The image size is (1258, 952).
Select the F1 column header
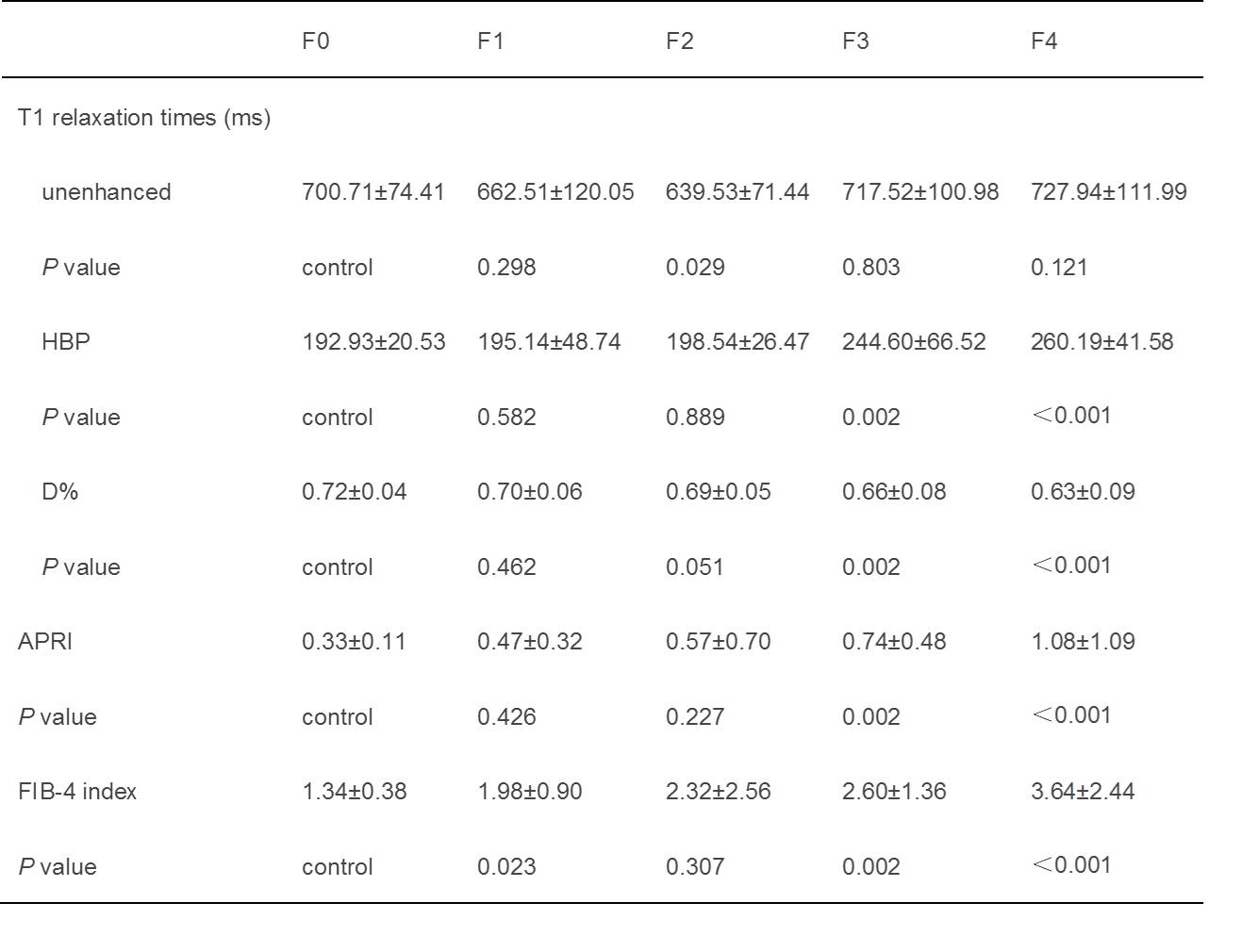[490, 41]
